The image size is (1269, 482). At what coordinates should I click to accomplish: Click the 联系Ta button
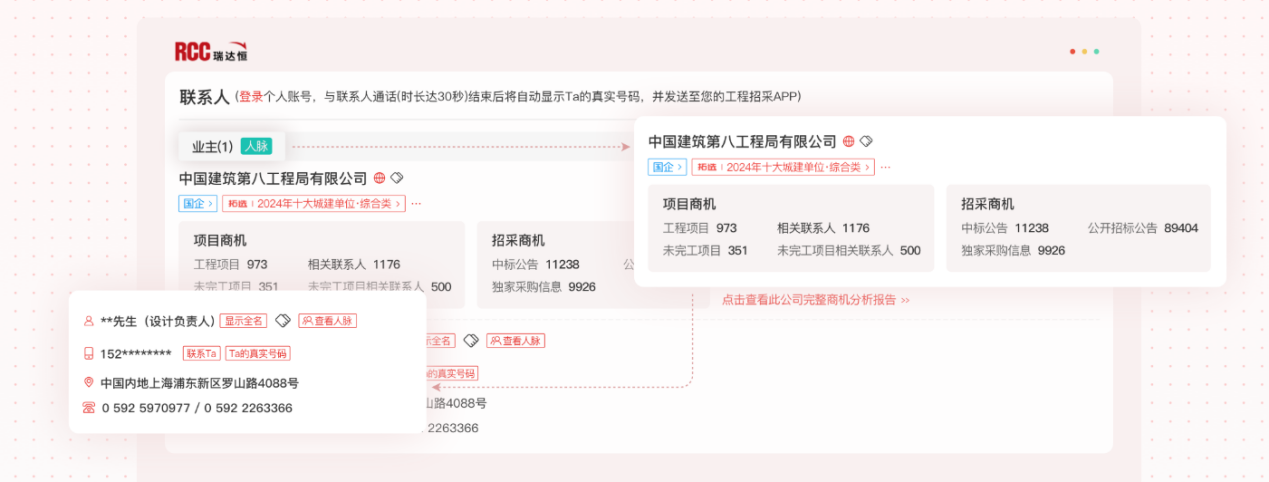point(201,353)
